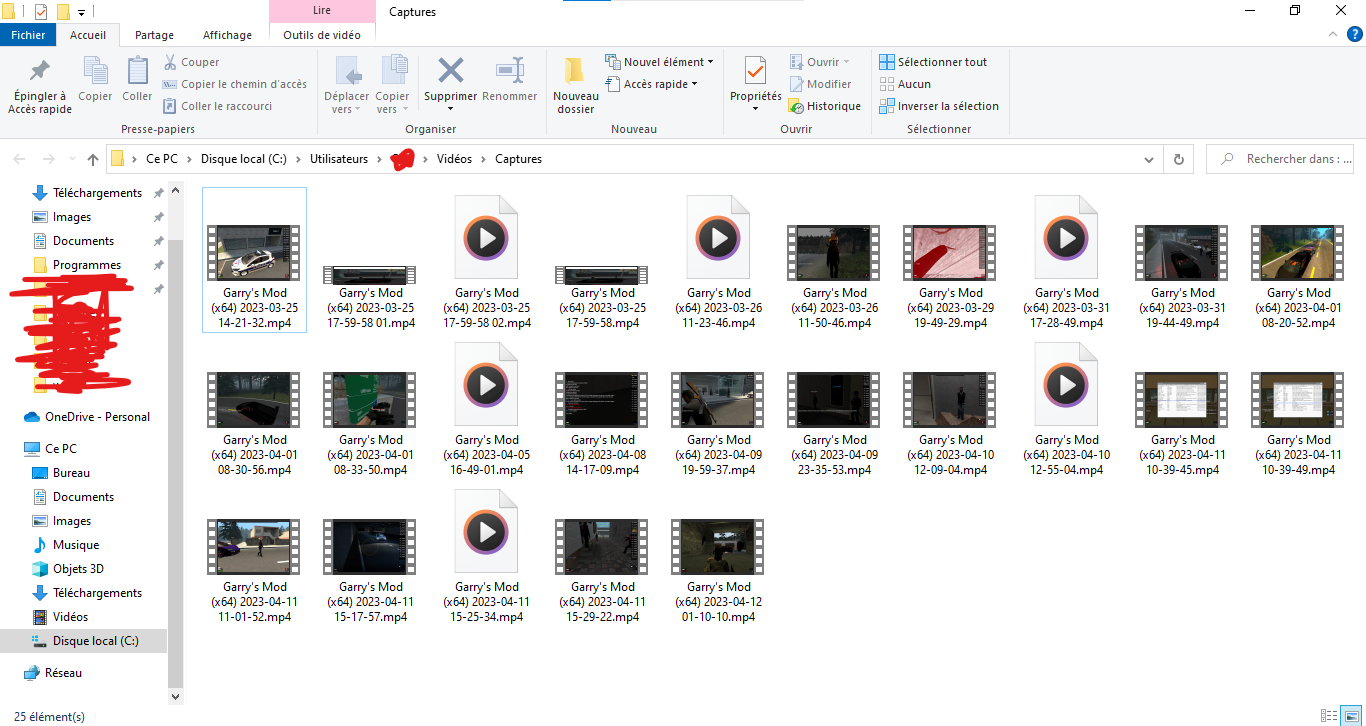
Task: Click the Copier ribbon icon
Action: (x=95, y=72)
